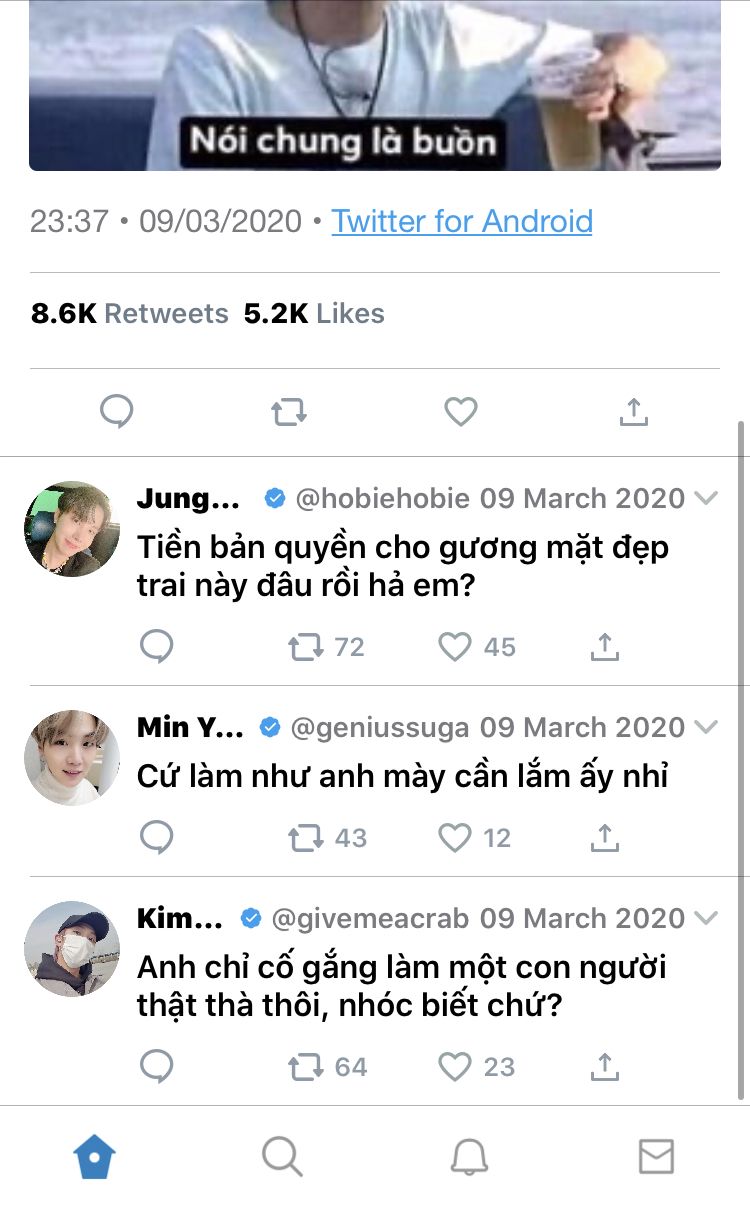Like the @geniussuga reply with 12 likes

[455, 838]
